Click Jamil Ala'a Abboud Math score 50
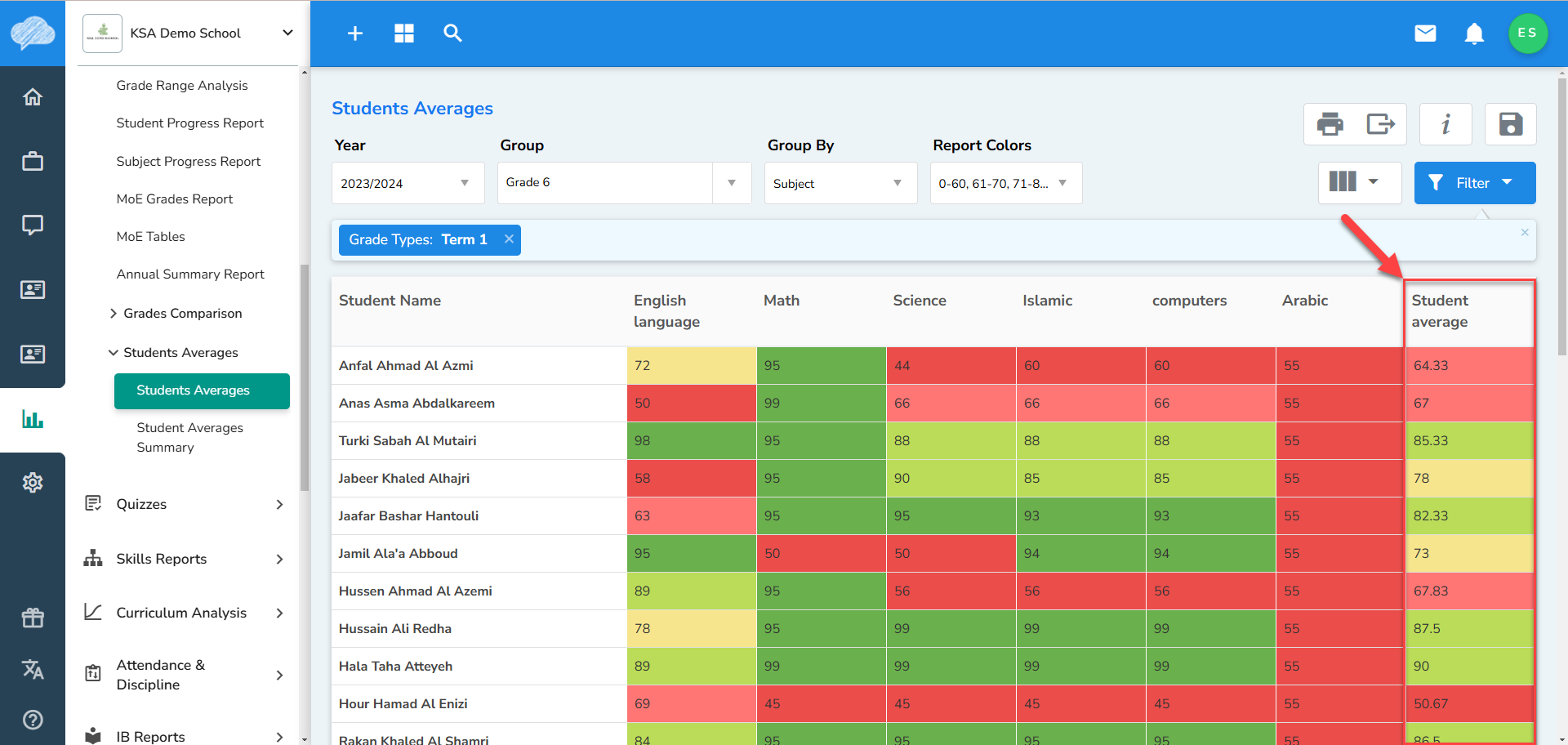Viewport: 1568px width, 745px height. (822, 554)
